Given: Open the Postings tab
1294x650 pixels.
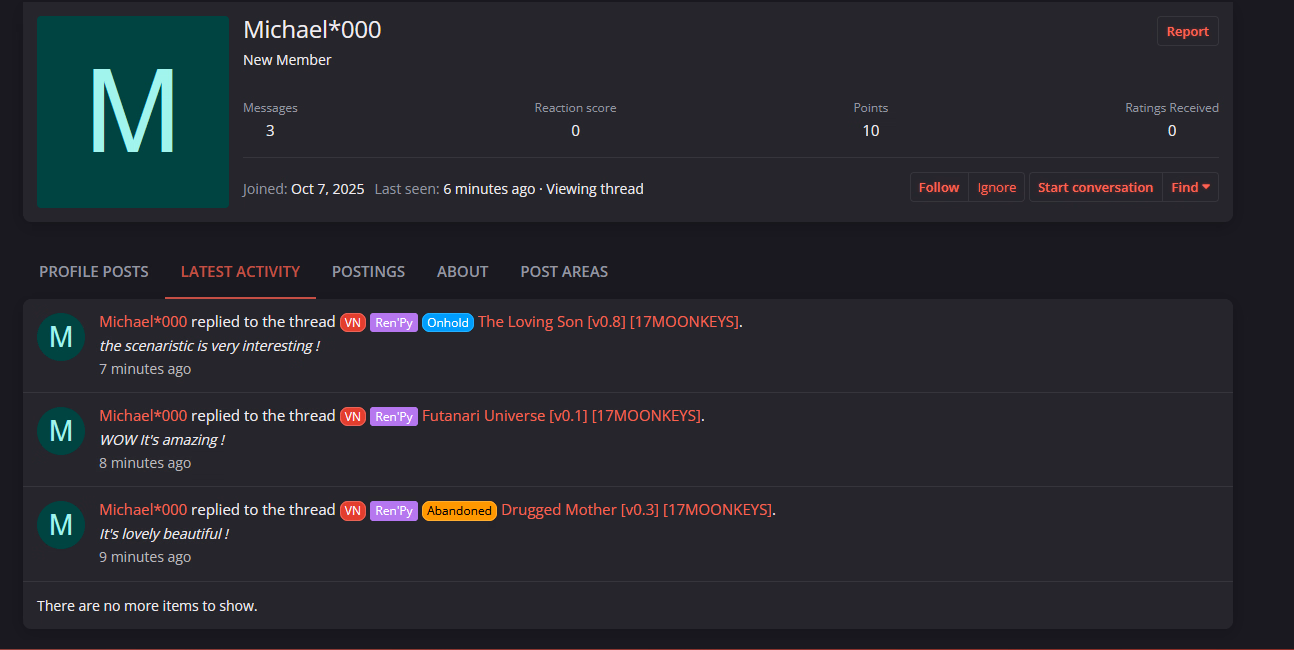Looking at the screenshot, I should coord(368,271).
